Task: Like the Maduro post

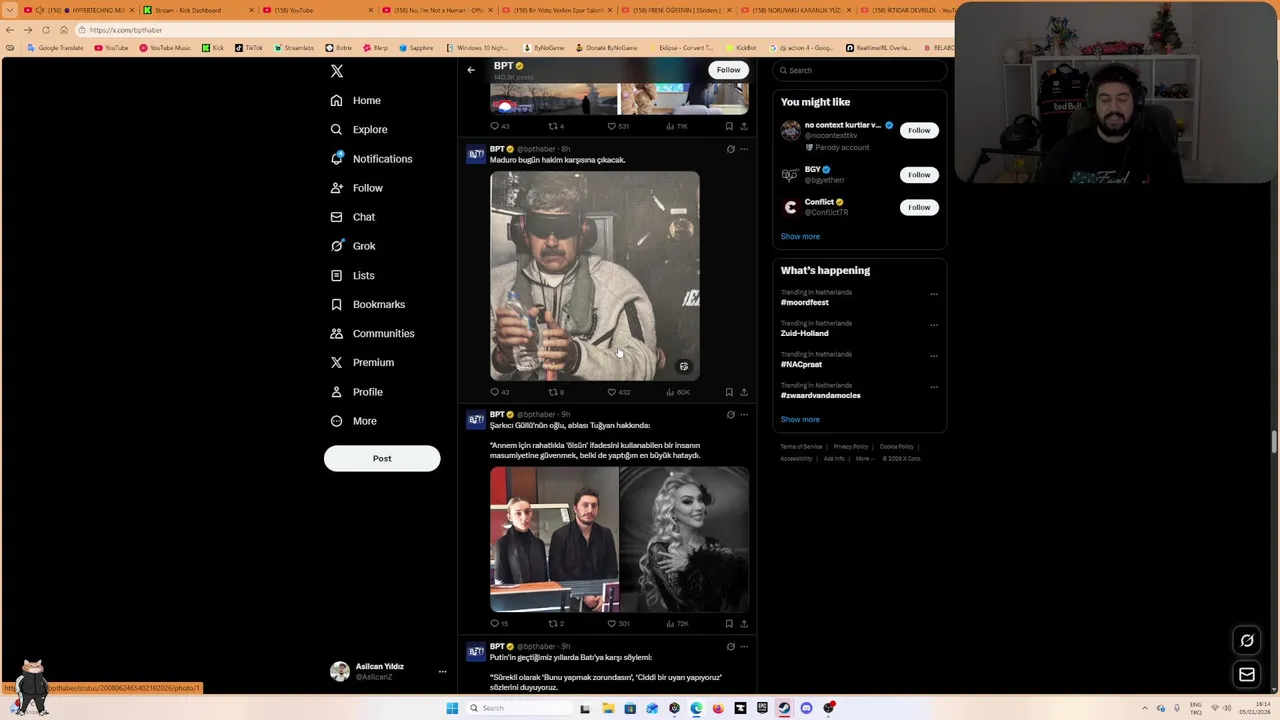Action: click(x=618, y=392)
